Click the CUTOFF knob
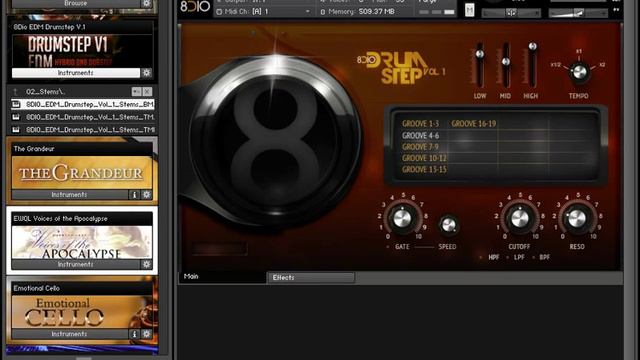Screen dimensions: 640x360 (520, 218)
